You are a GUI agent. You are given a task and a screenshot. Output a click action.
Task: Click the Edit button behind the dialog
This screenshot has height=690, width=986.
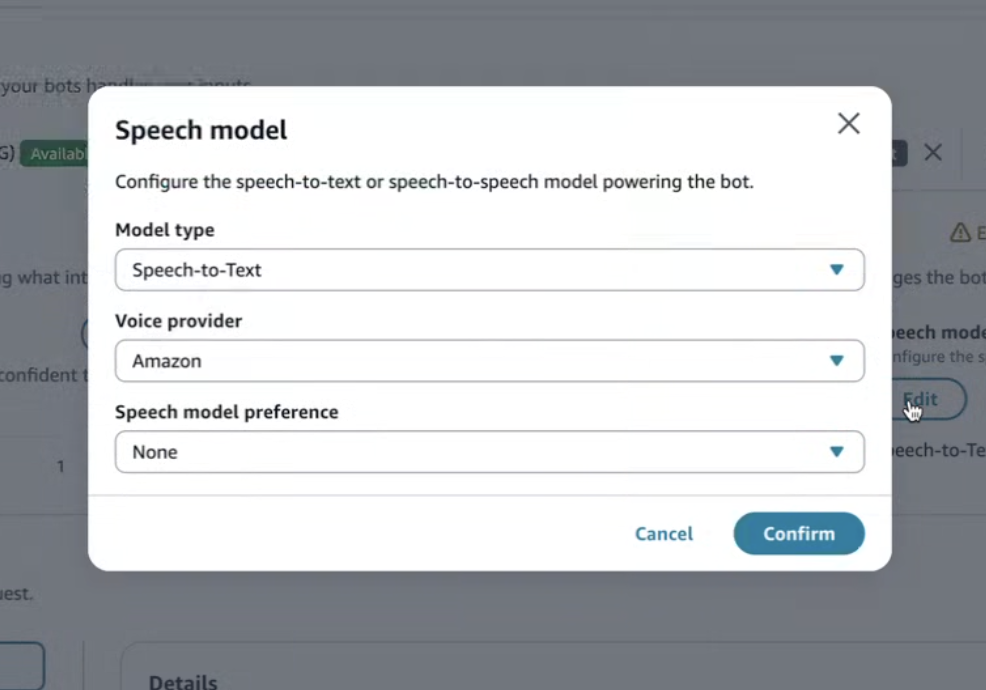[921, 399]
